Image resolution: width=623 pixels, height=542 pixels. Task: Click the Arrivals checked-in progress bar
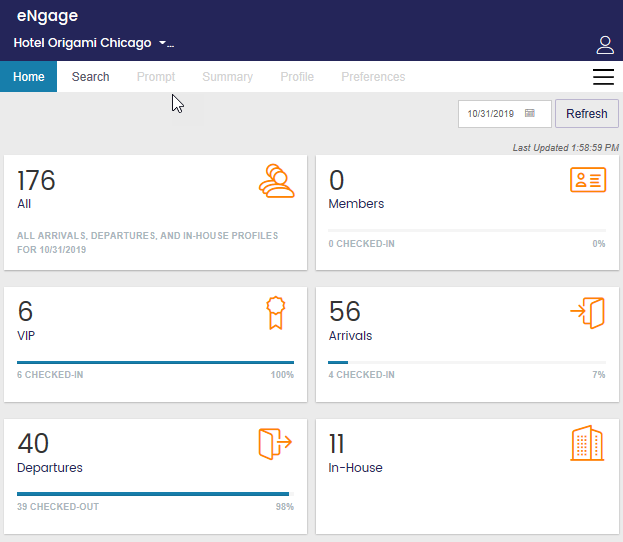[467, 362]
